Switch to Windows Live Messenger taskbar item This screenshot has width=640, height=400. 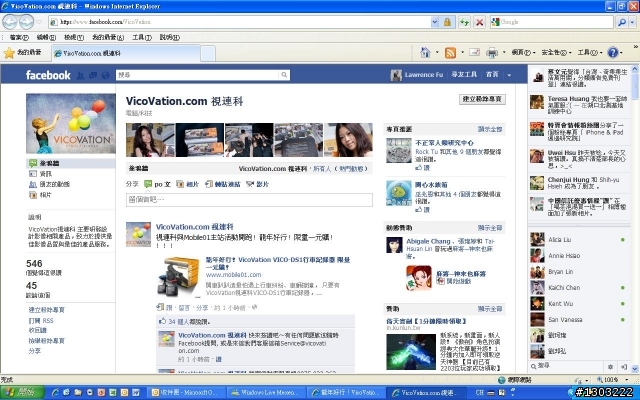click(264, 393)
